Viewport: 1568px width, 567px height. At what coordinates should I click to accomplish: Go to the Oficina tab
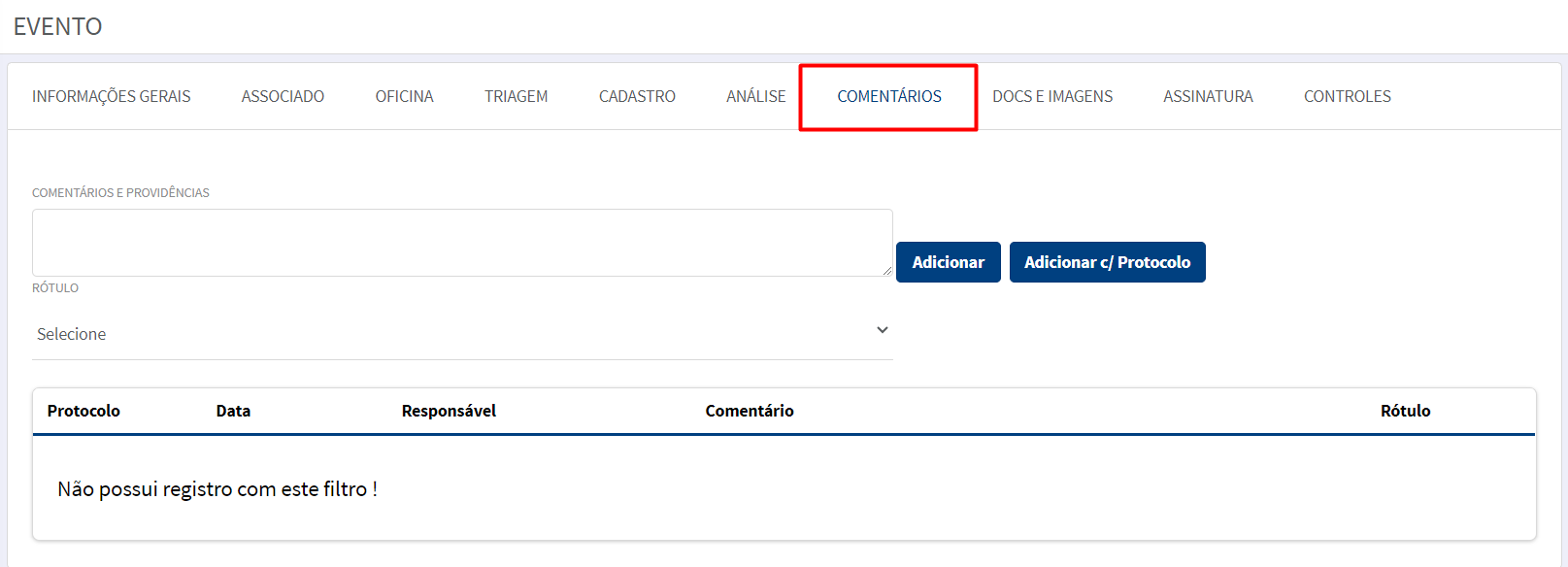404,96
